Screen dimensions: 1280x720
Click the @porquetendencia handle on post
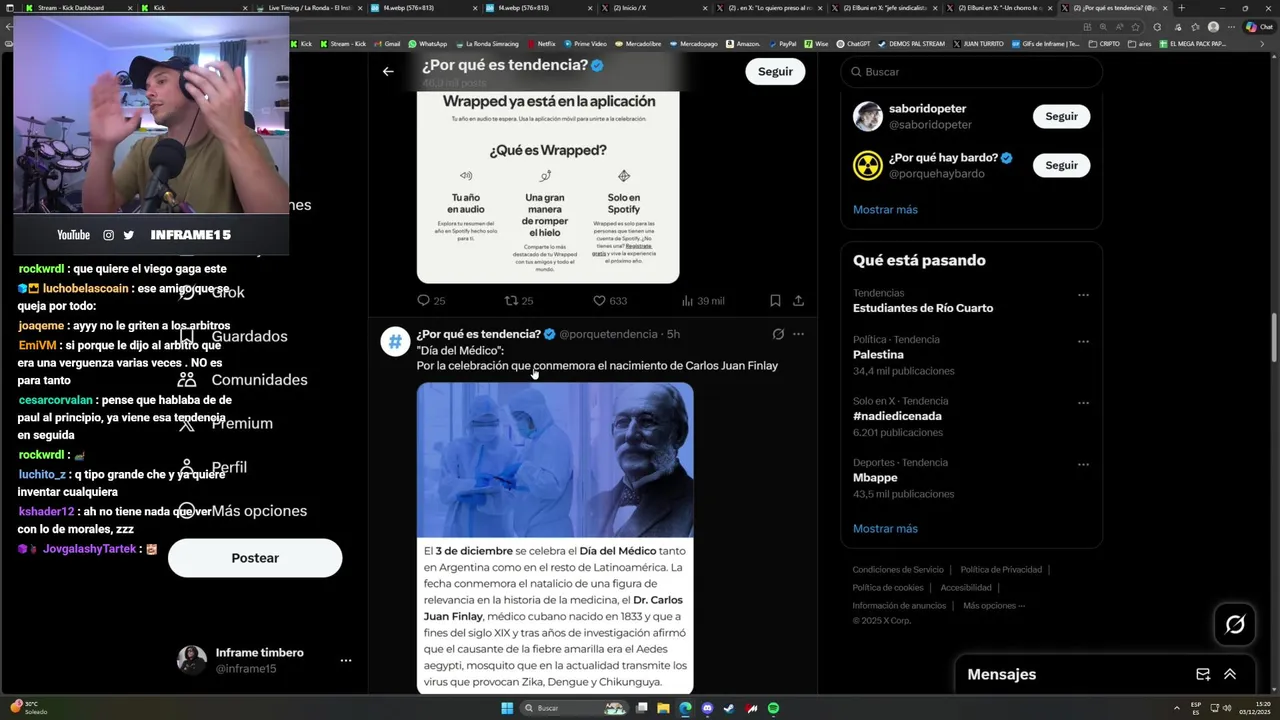[608, 334]
